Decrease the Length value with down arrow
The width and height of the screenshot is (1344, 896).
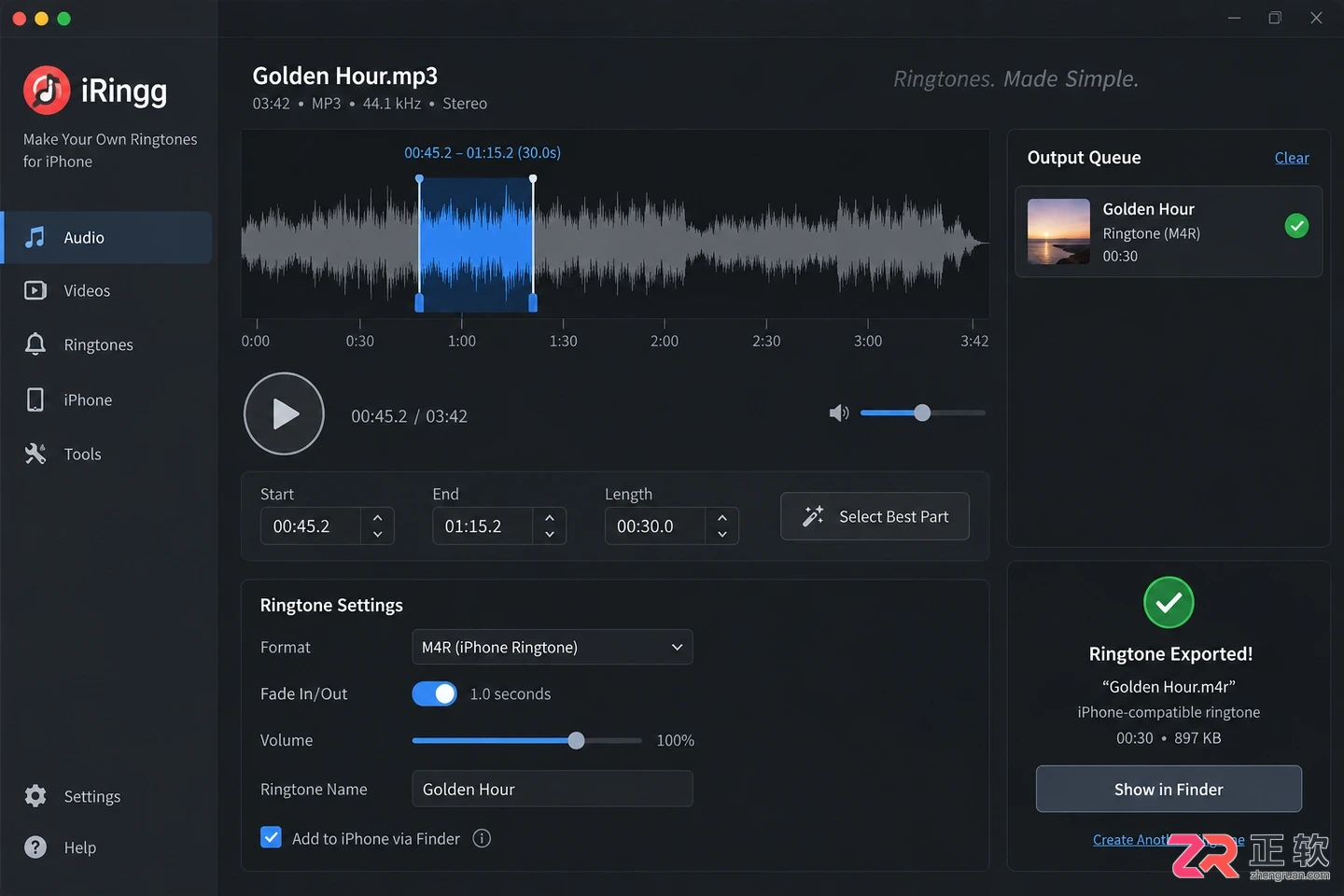[x=721, y=534]
